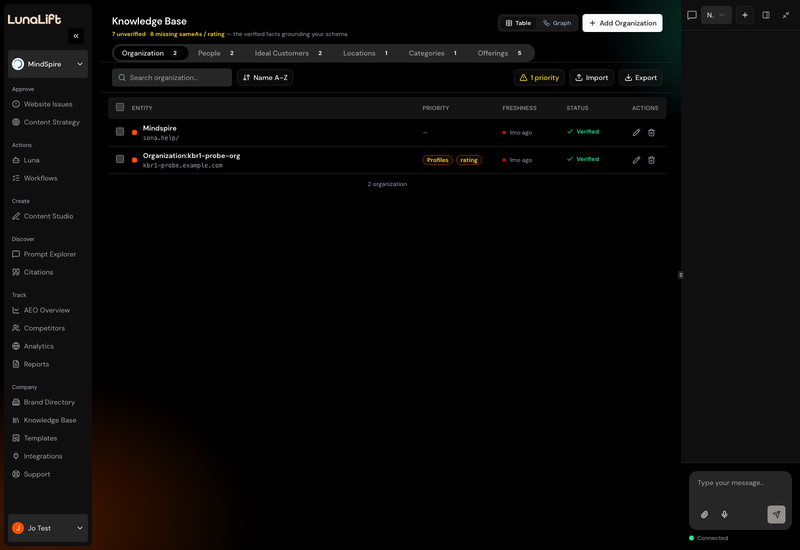Switch to Graph view

coord(557,23)
